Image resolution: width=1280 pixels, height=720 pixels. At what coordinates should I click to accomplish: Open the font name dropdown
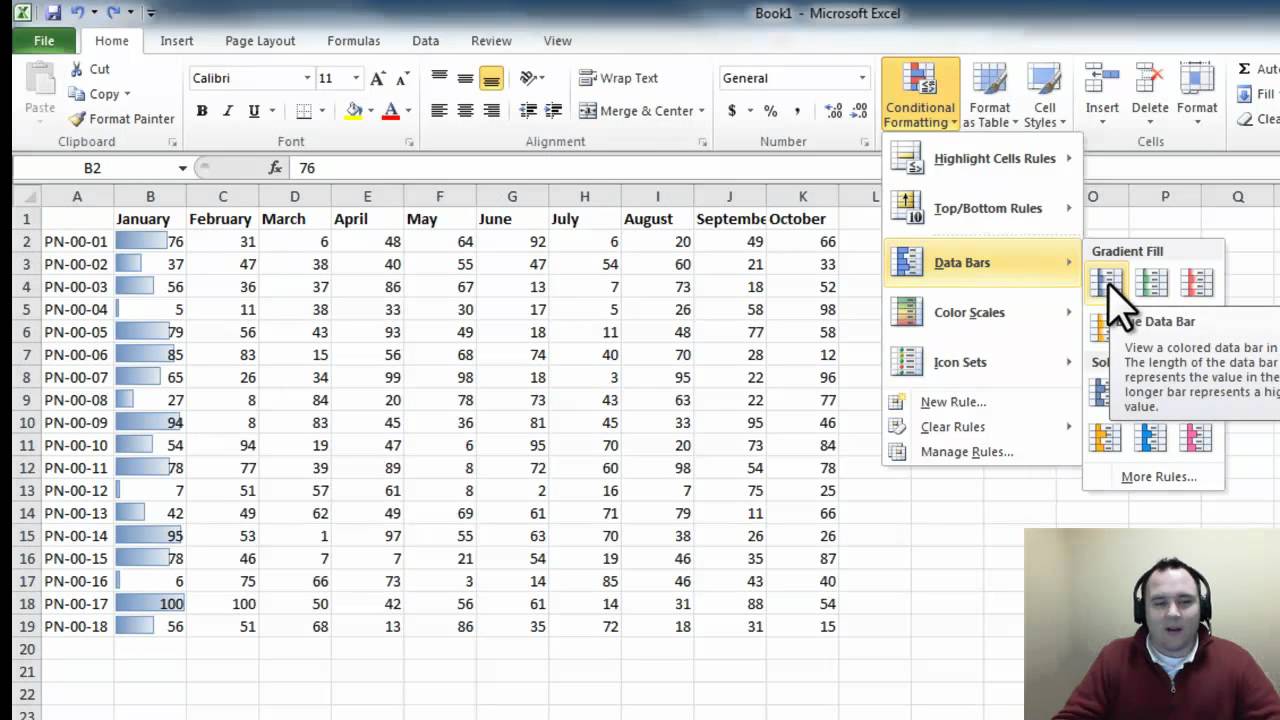[x=307, y=78]
